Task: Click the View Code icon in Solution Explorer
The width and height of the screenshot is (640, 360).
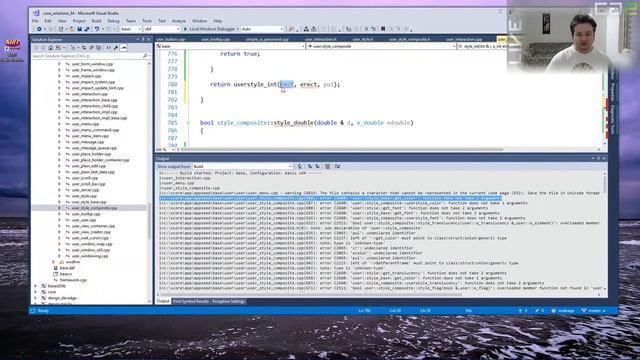Action: coord(109,48)
